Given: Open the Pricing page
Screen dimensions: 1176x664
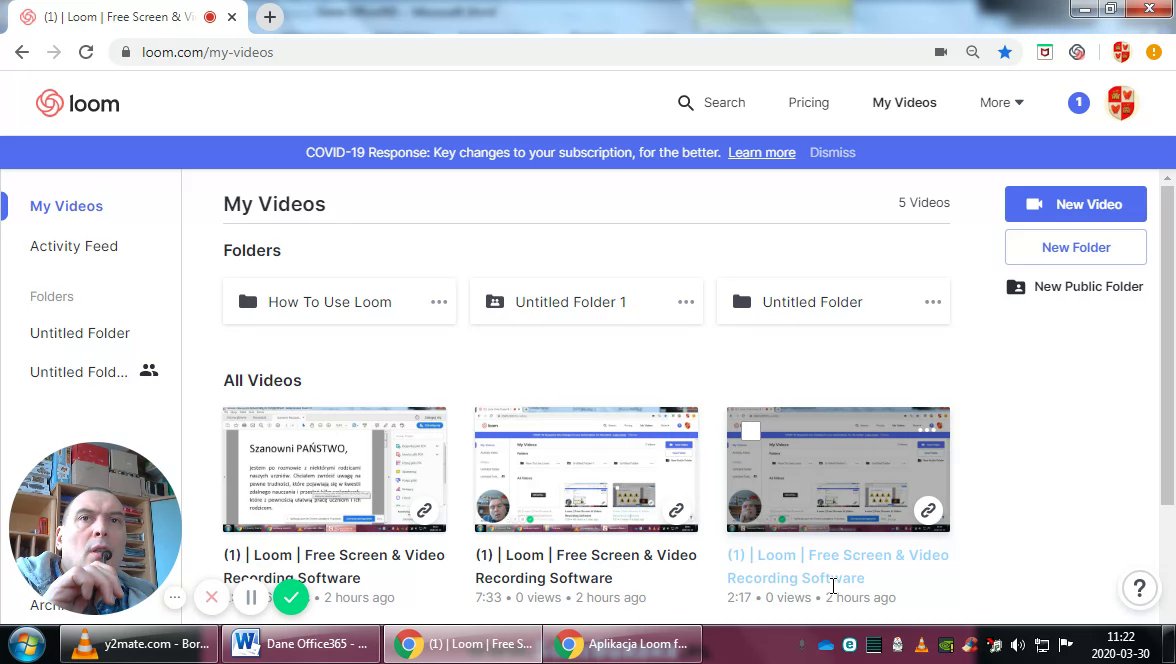Looking at the screenshot, I should pyautogui.click(x=808, y=103).
